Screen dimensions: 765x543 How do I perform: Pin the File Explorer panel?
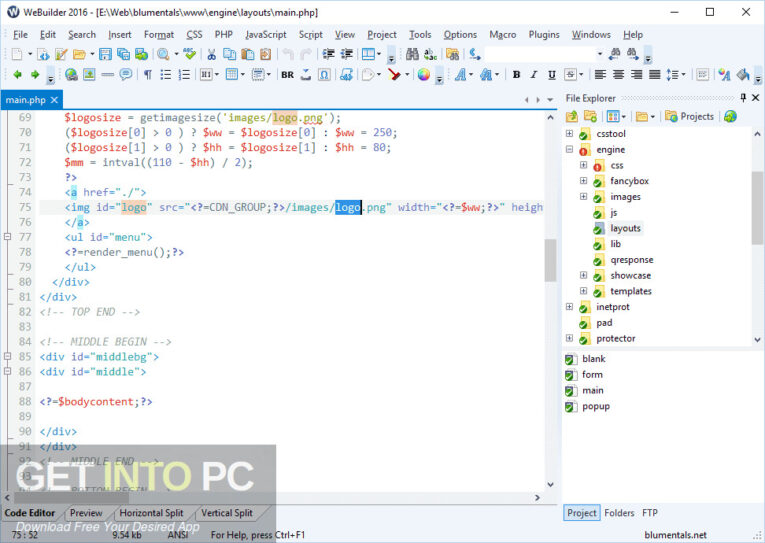pos(743,98)
